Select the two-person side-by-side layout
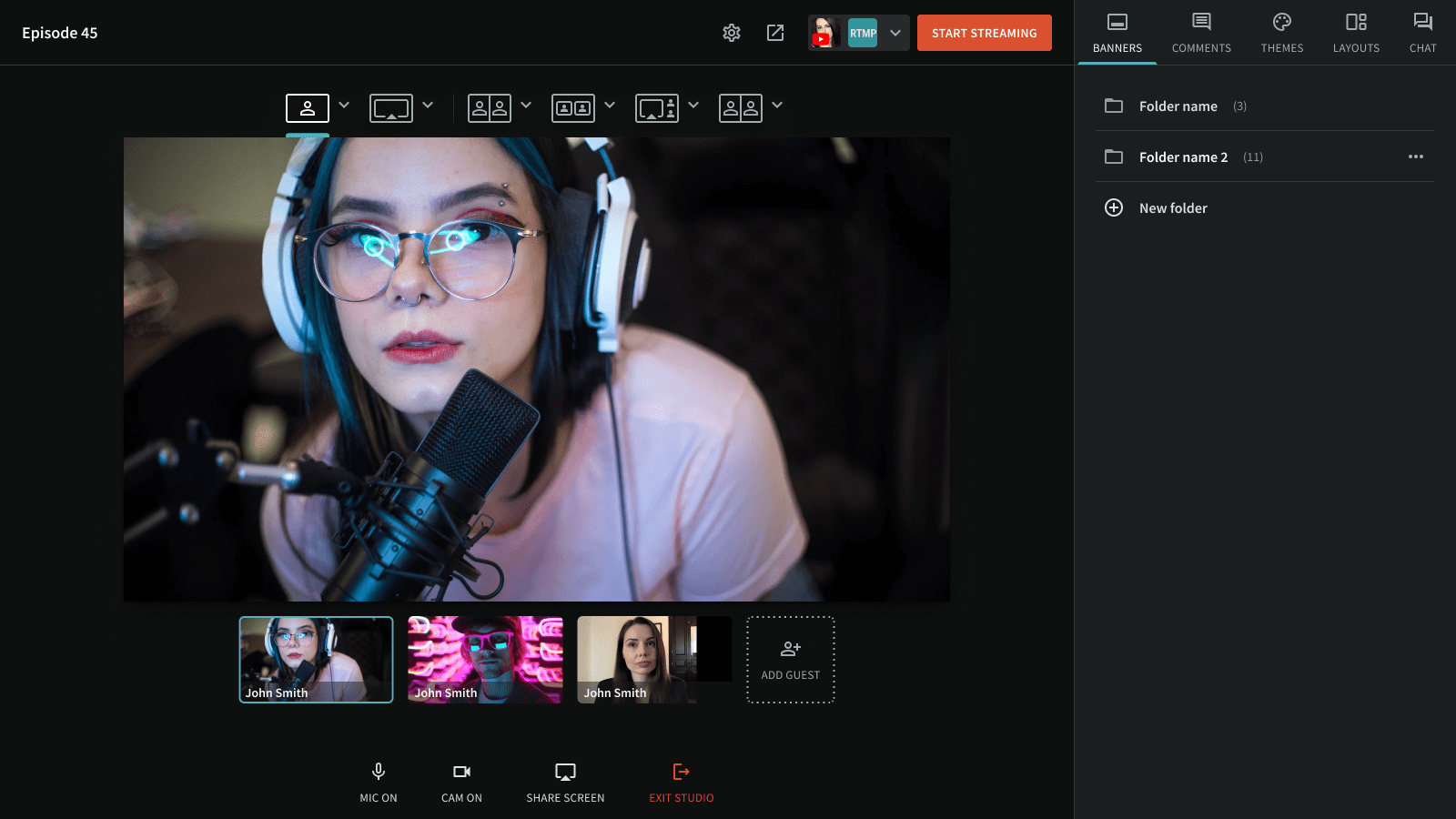The width and height of the screenshot is (1456, 819). 490,108
